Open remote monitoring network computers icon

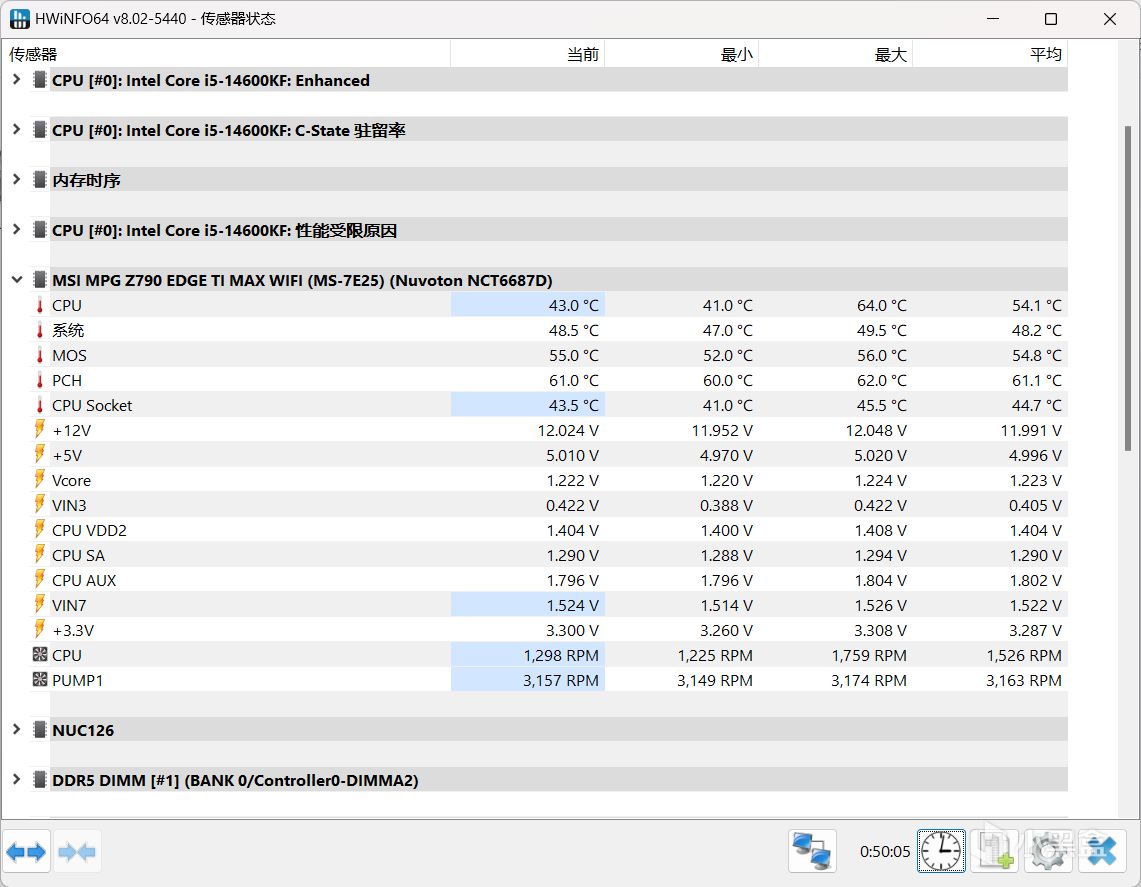point(812,851)
